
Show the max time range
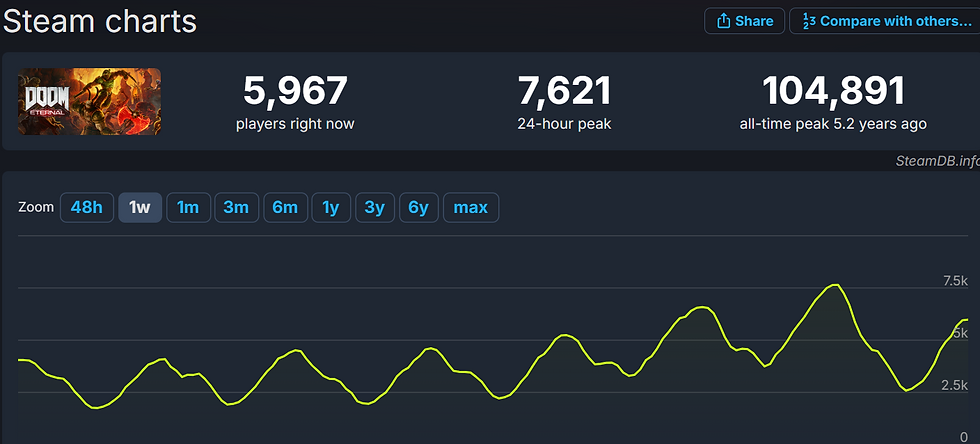pos(471,208)
